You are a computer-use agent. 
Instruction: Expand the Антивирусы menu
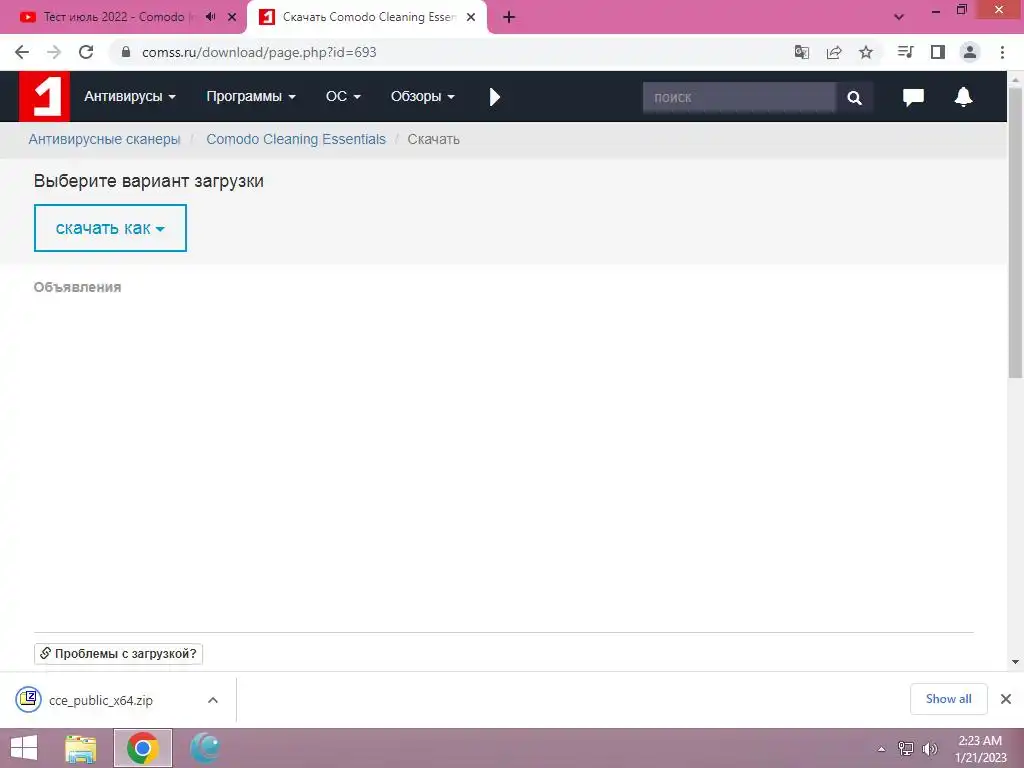[129, 97]
